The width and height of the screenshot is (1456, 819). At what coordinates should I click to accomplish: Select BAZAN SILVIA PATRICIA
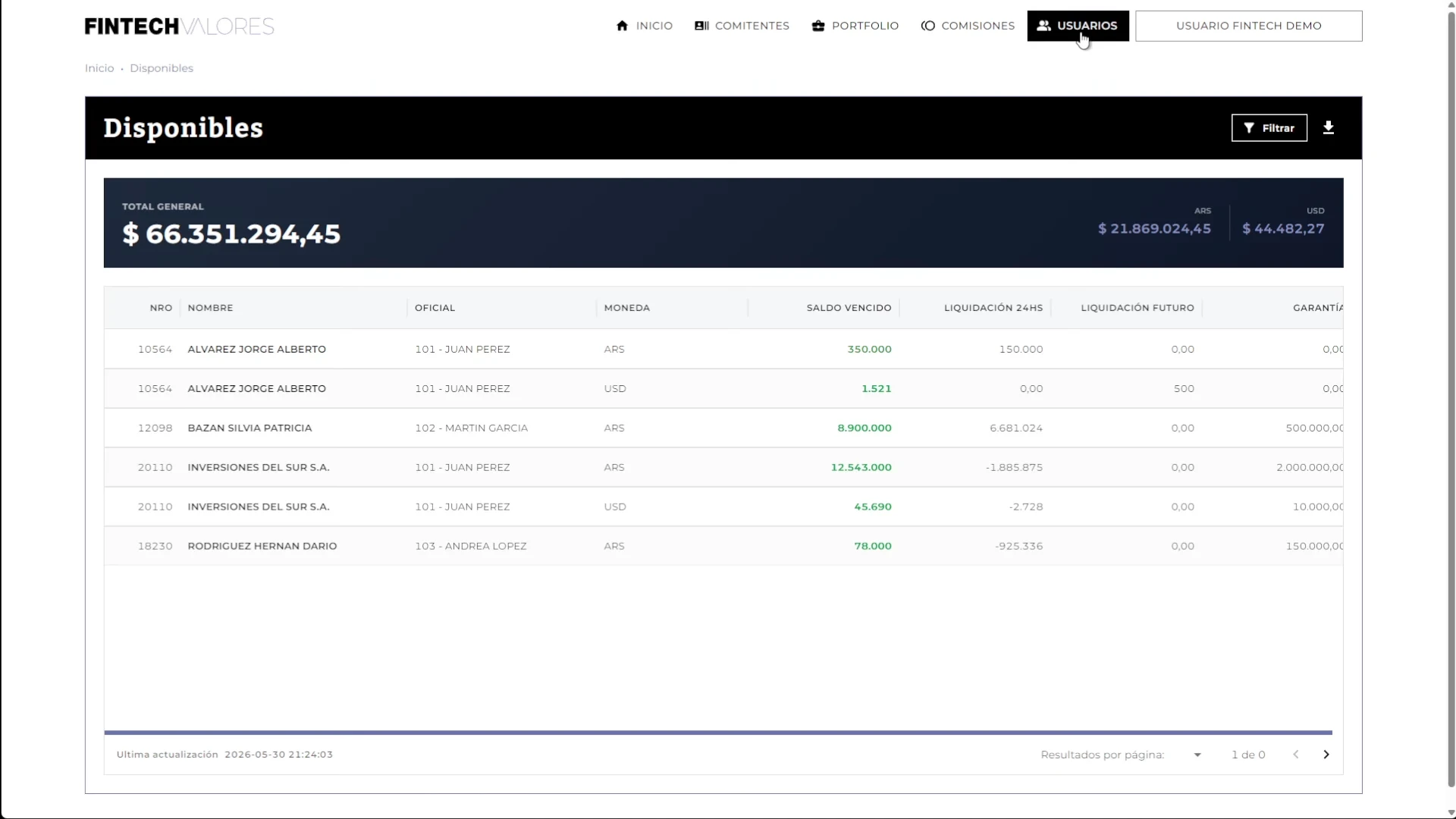point(249,428)
